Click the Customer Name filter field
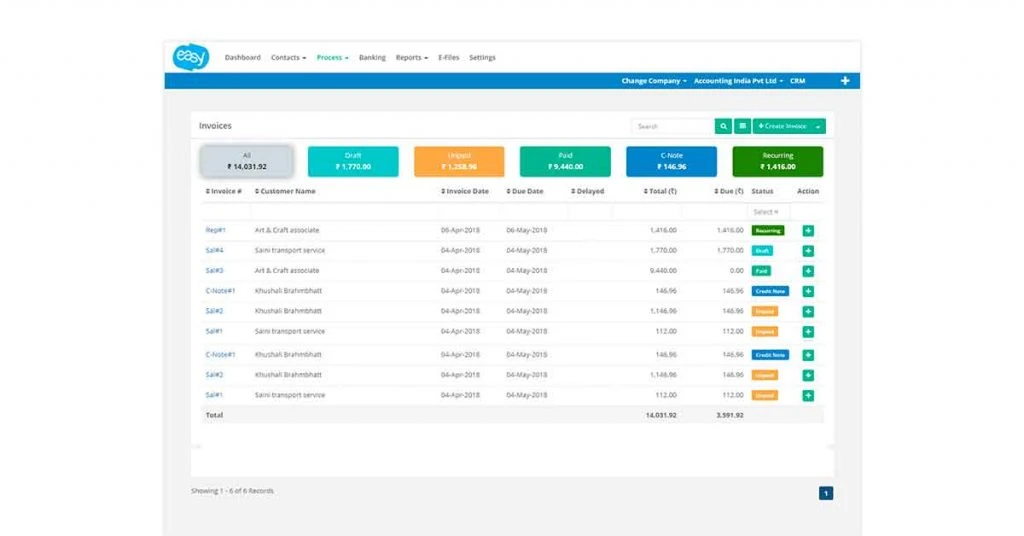Image resolution: width=1024 pixels, height=536 pixels. (343, 212)
